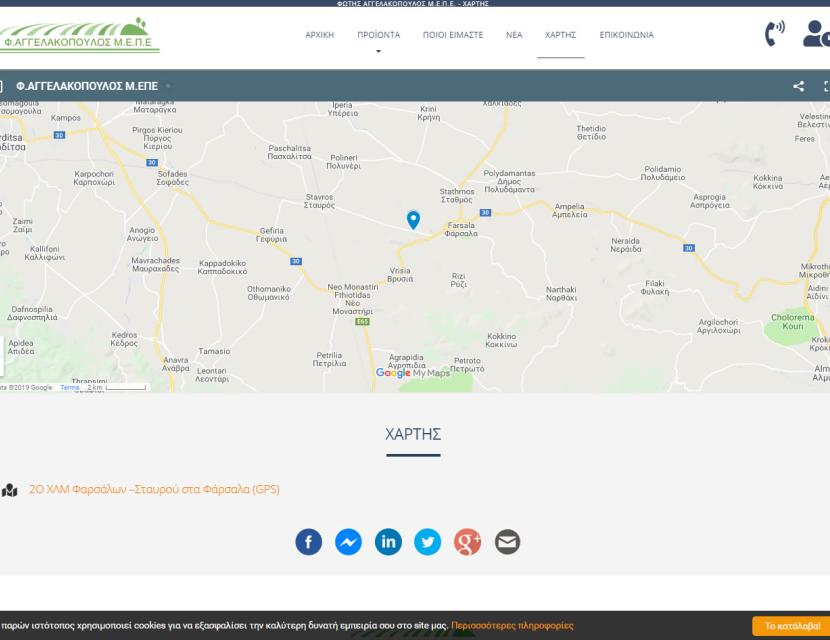This screenshot has width=830, height=640.
Task: Click the ΧΑΡΤΗΣ section heading below the map
Action: (413, 435)
